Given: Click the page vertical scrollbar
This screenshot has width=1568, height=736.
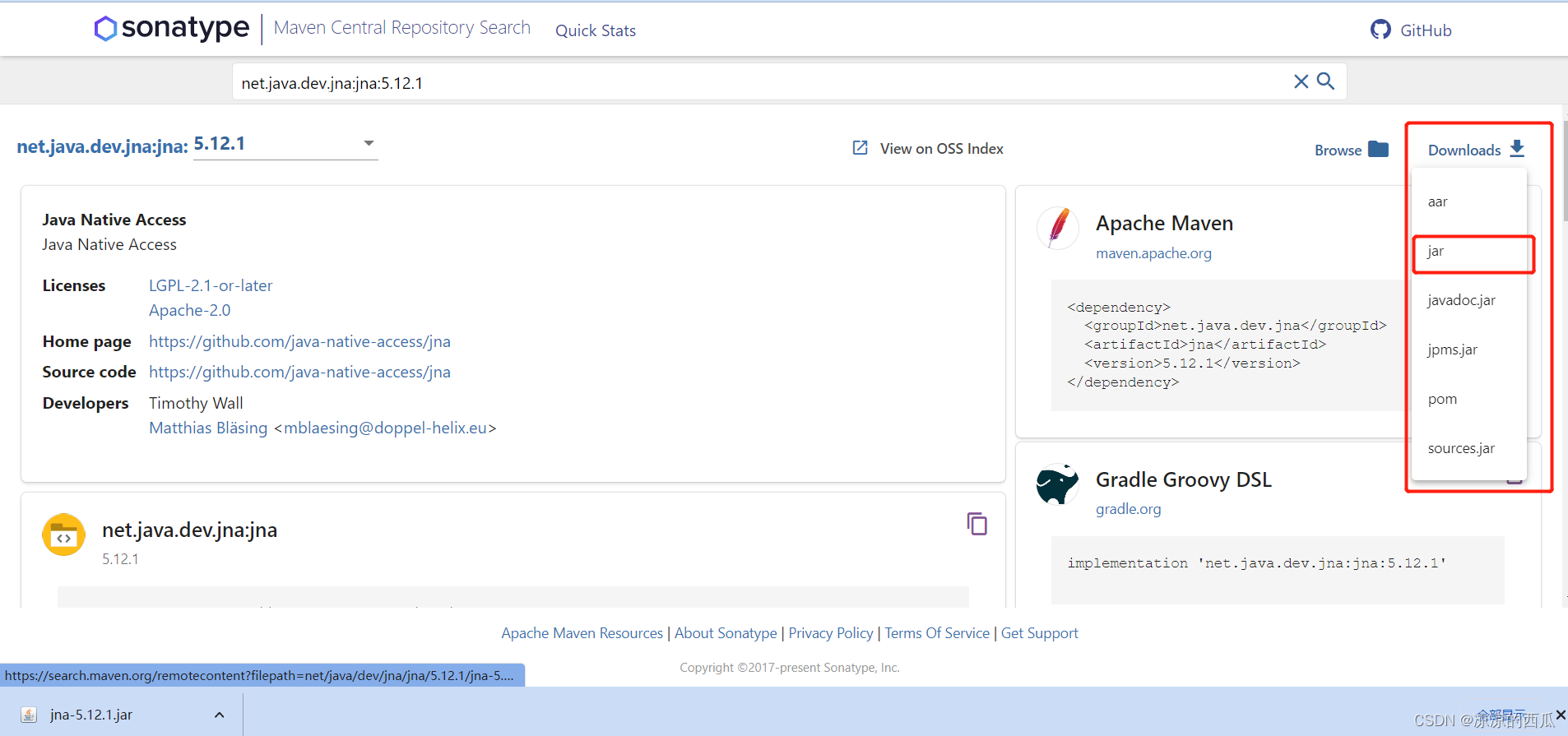Looking at the screenshot, I should 1564,170.
